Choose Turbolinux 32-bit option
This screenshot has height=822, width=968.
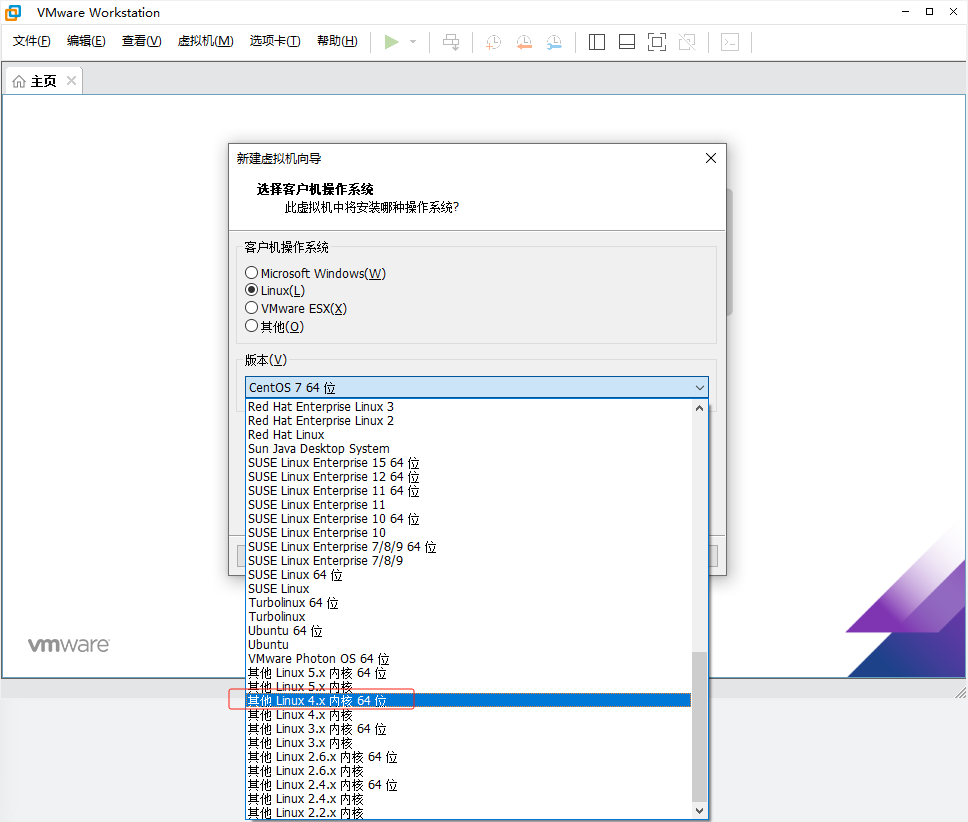tap(469, 617)
